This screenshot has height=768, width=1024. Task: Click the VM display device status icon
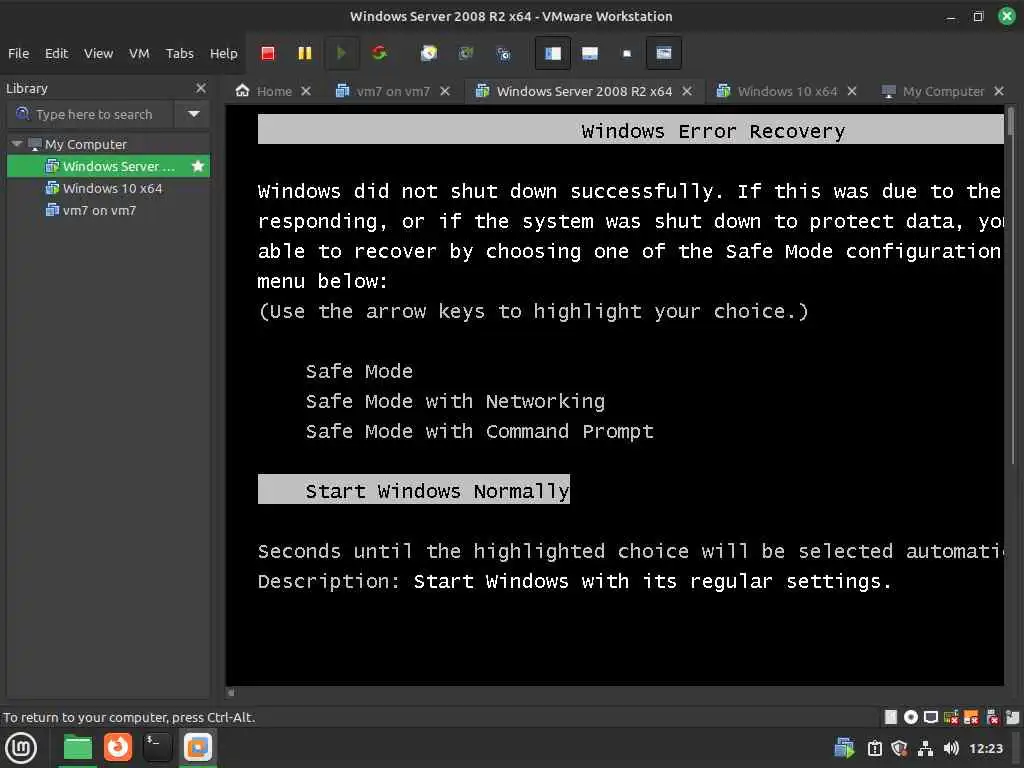tap(931, 718)
